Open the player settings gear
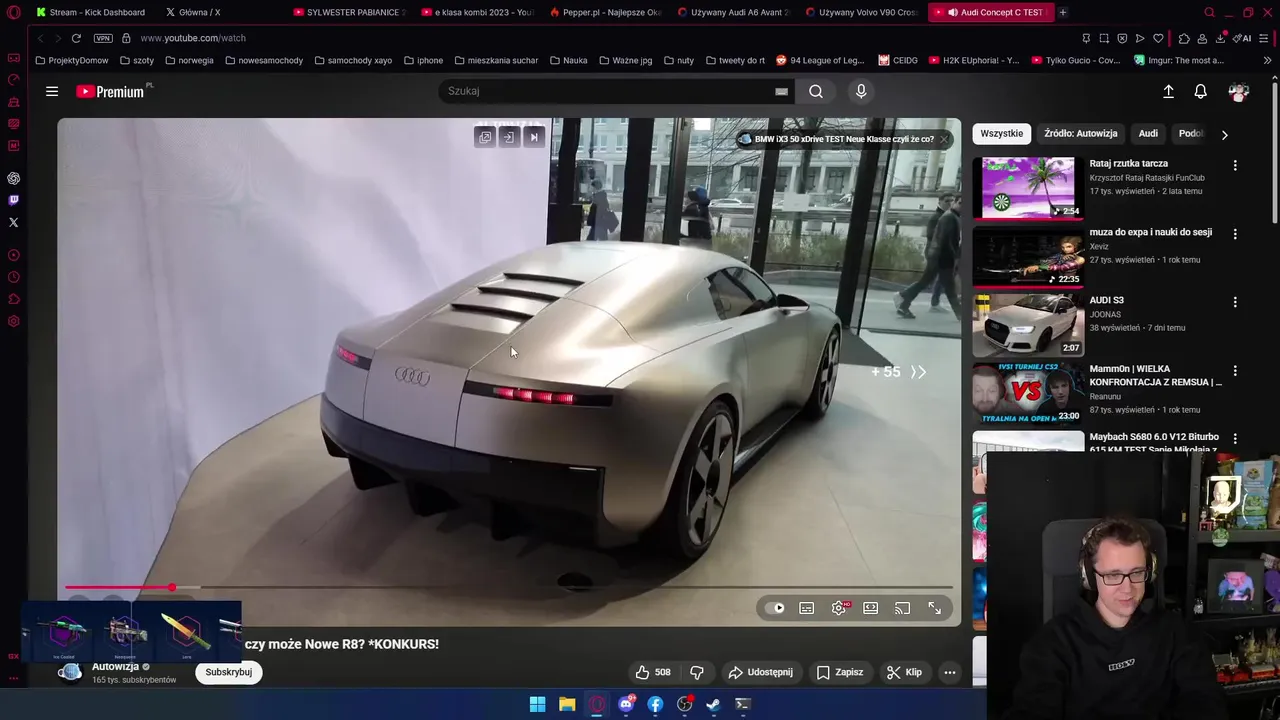Viewport: 1280px width, 720px height. pos(839,608)
